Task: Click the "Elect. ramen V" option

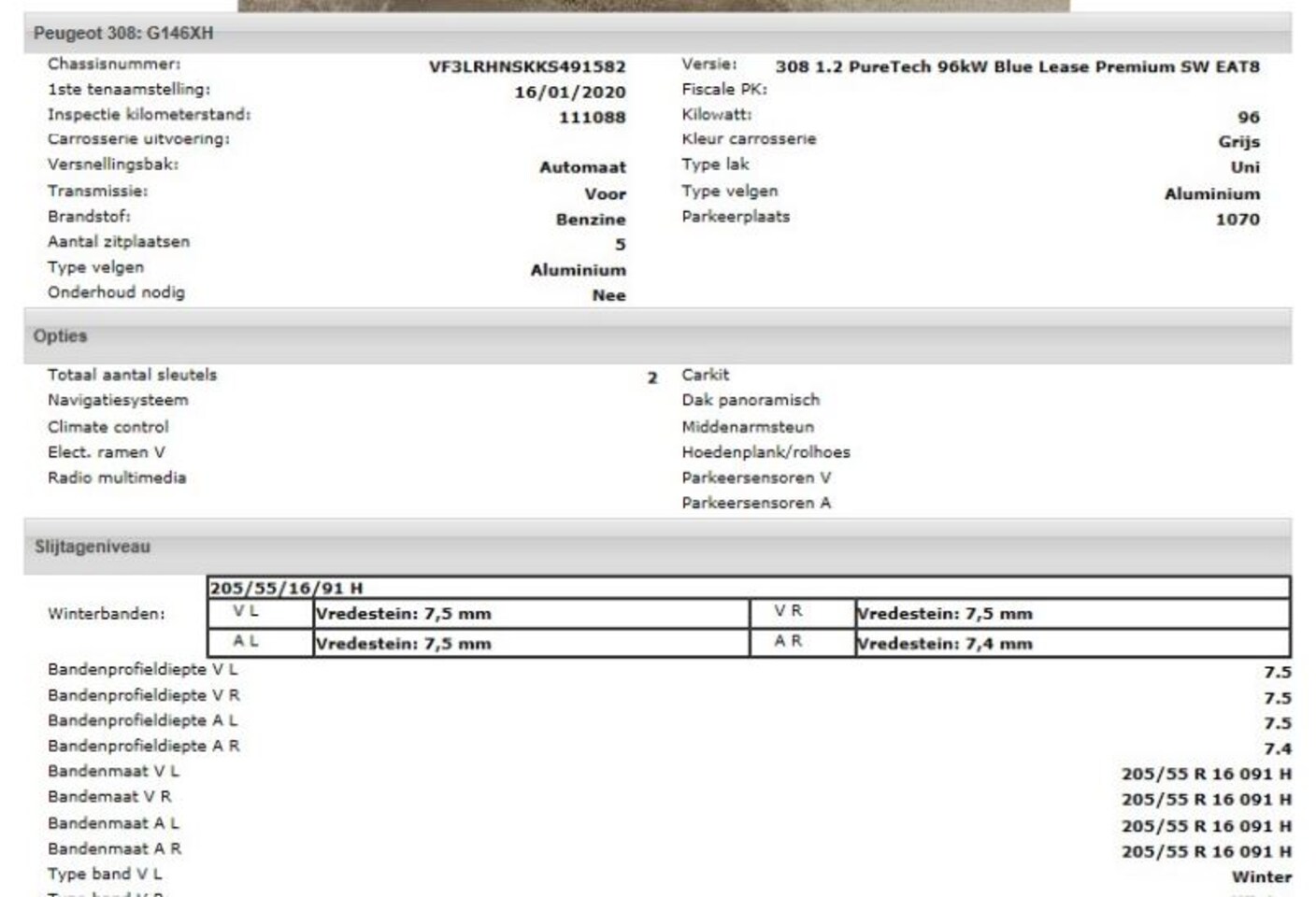Action: point(107,451)
